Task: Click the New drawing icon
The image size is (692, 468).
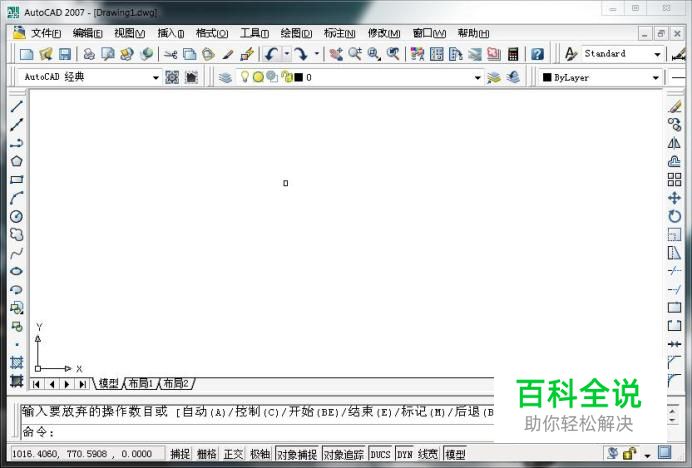Action: click(27, 54)
